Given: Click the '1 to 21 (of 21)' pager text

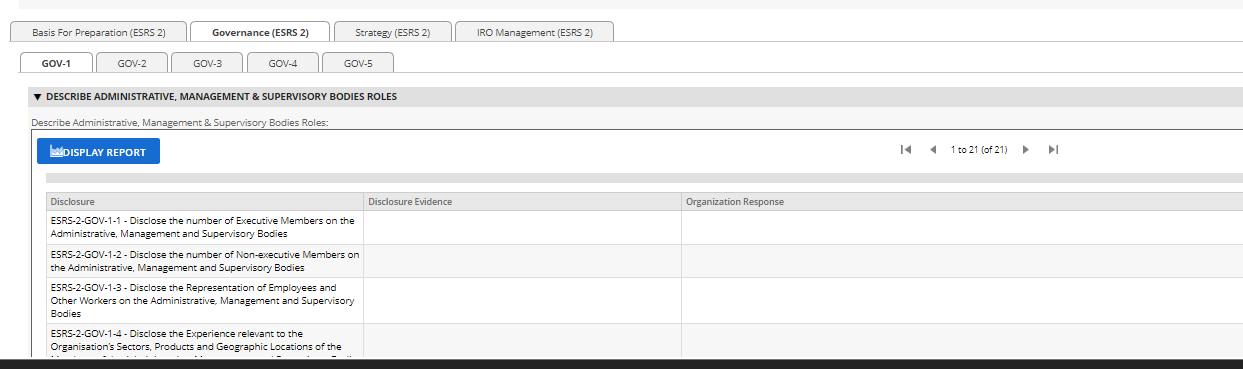Looking at the screenshot, I should click(979, 150).
